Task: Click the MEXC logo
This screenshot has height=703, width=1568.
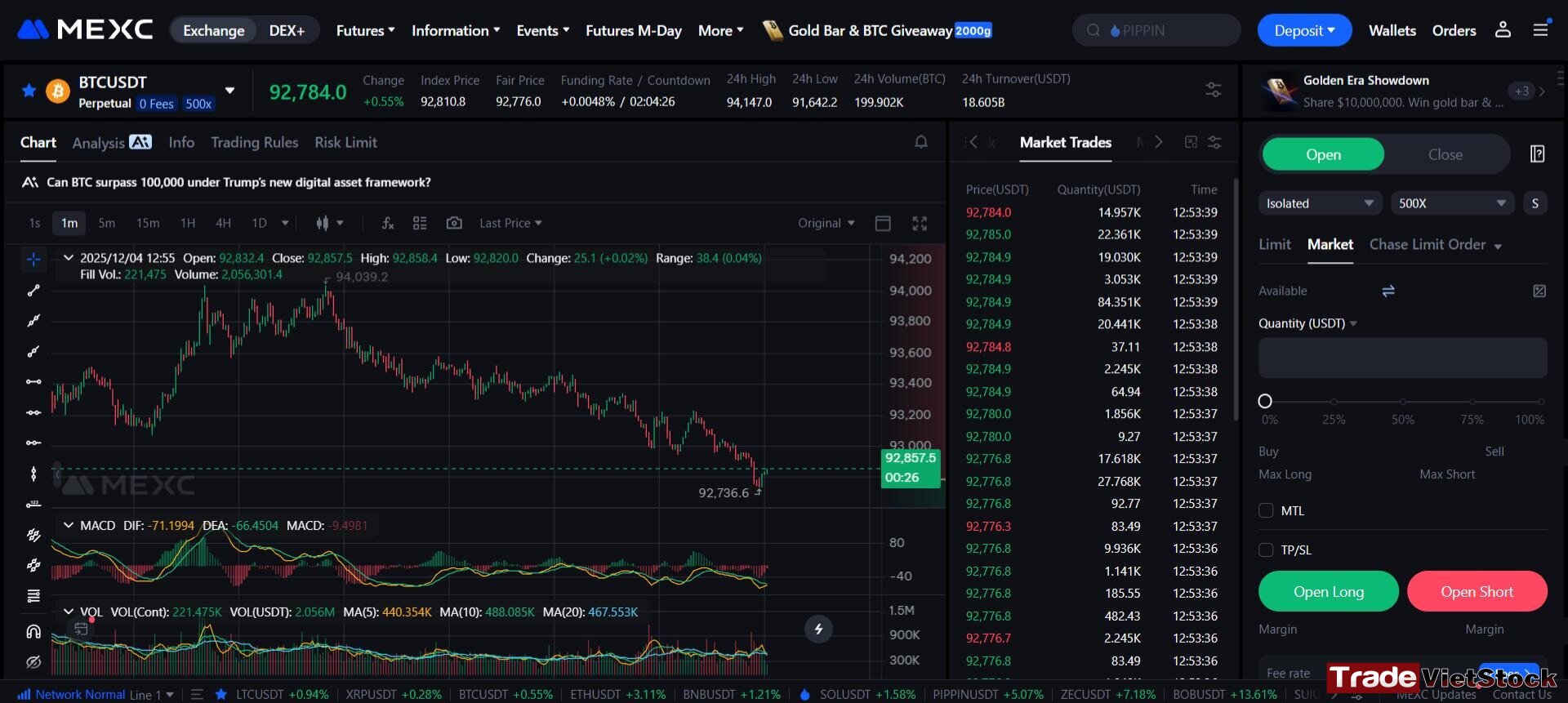Action: pos(85,30)
